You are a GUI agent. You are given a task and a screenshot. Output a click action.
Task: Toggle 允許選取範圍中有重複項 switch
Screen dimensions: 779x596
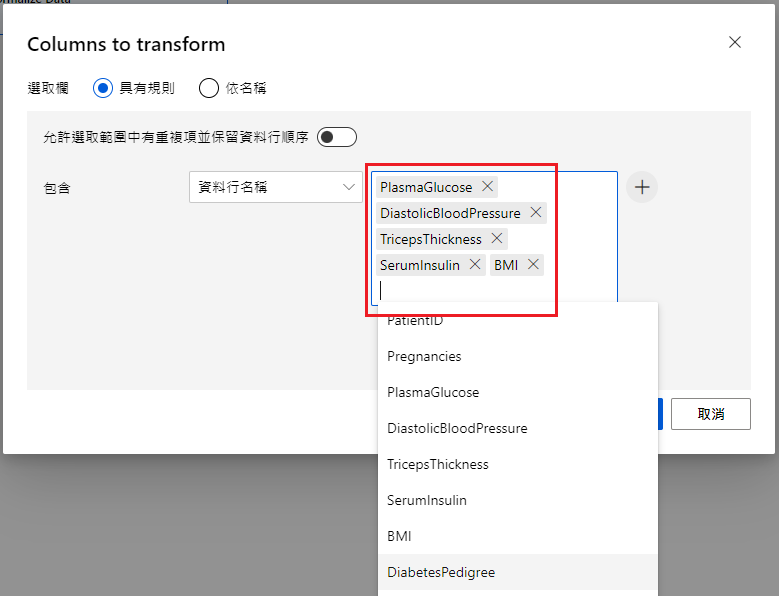(x=337, y=137)
